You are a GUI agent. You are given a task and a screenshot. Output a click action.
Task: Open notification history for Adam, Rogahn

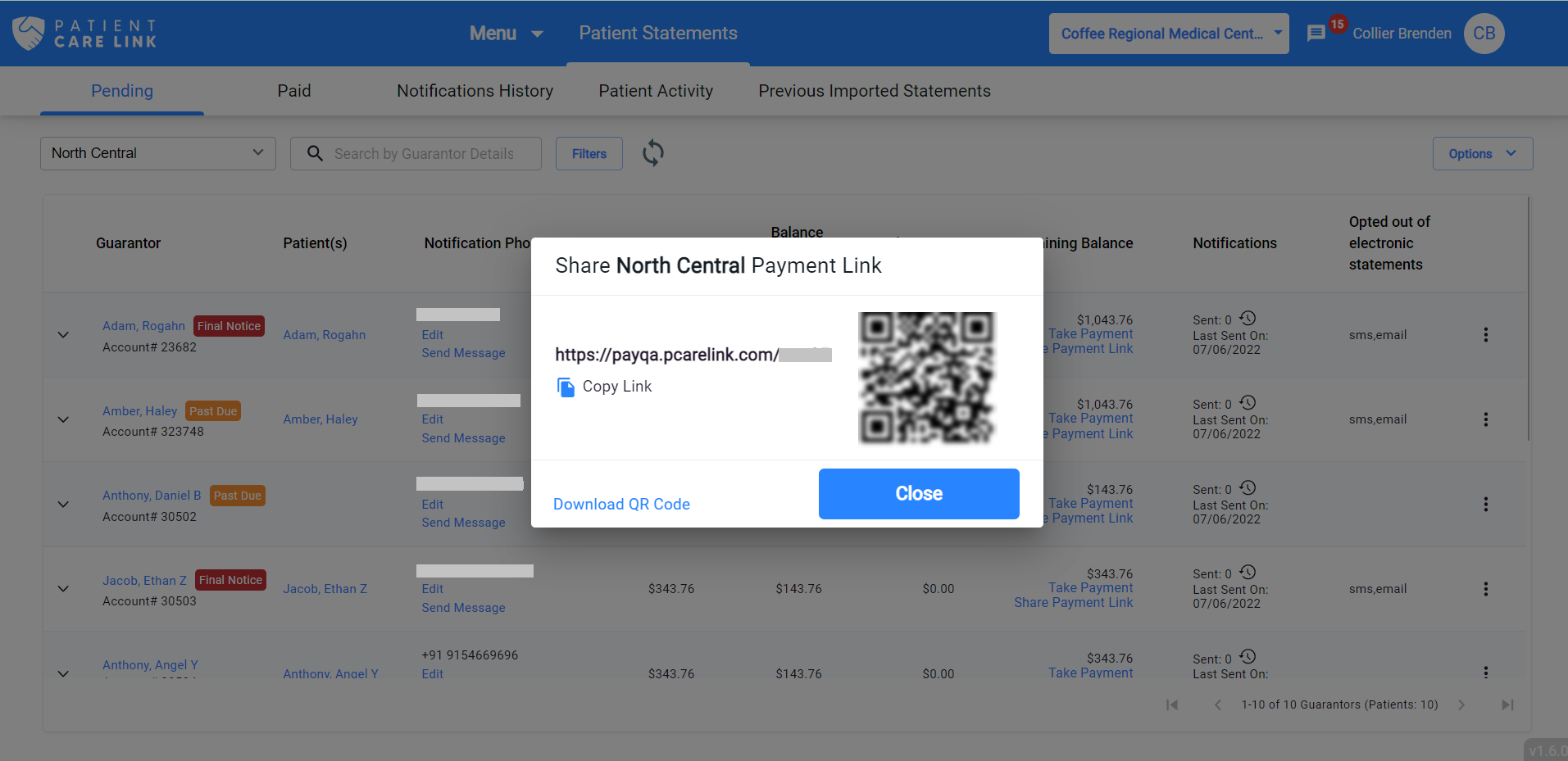pyautogui.click(x=1248, y=319)
